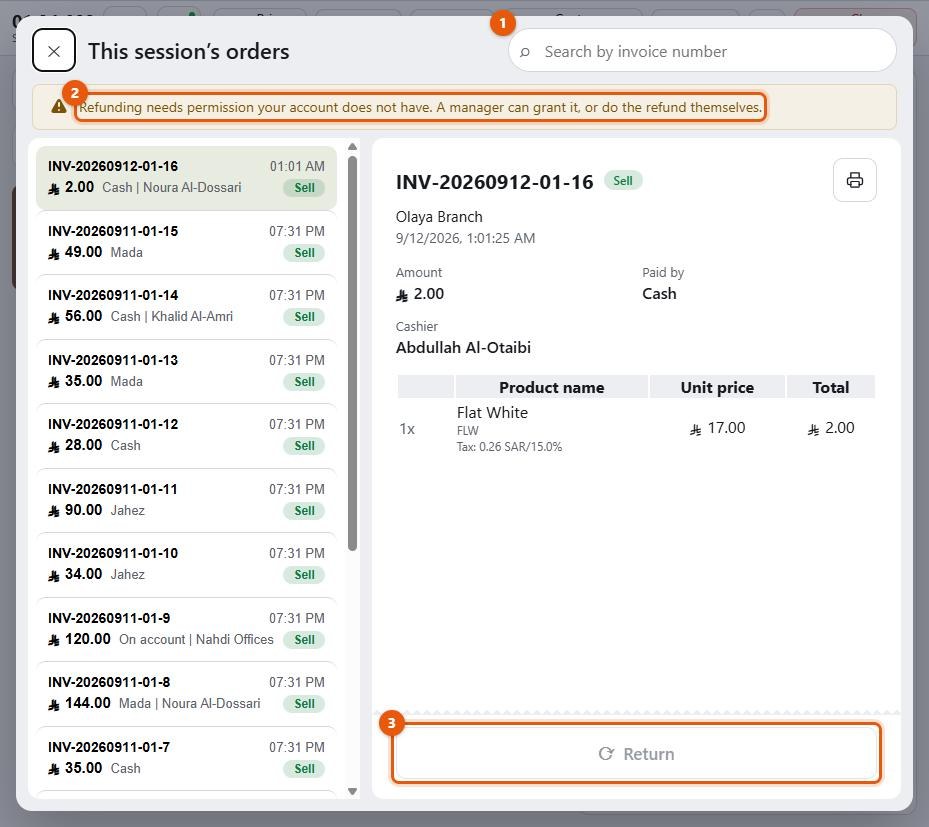Click the 144.00 amount in the Mada Noura Al-Dossari order

88,703
